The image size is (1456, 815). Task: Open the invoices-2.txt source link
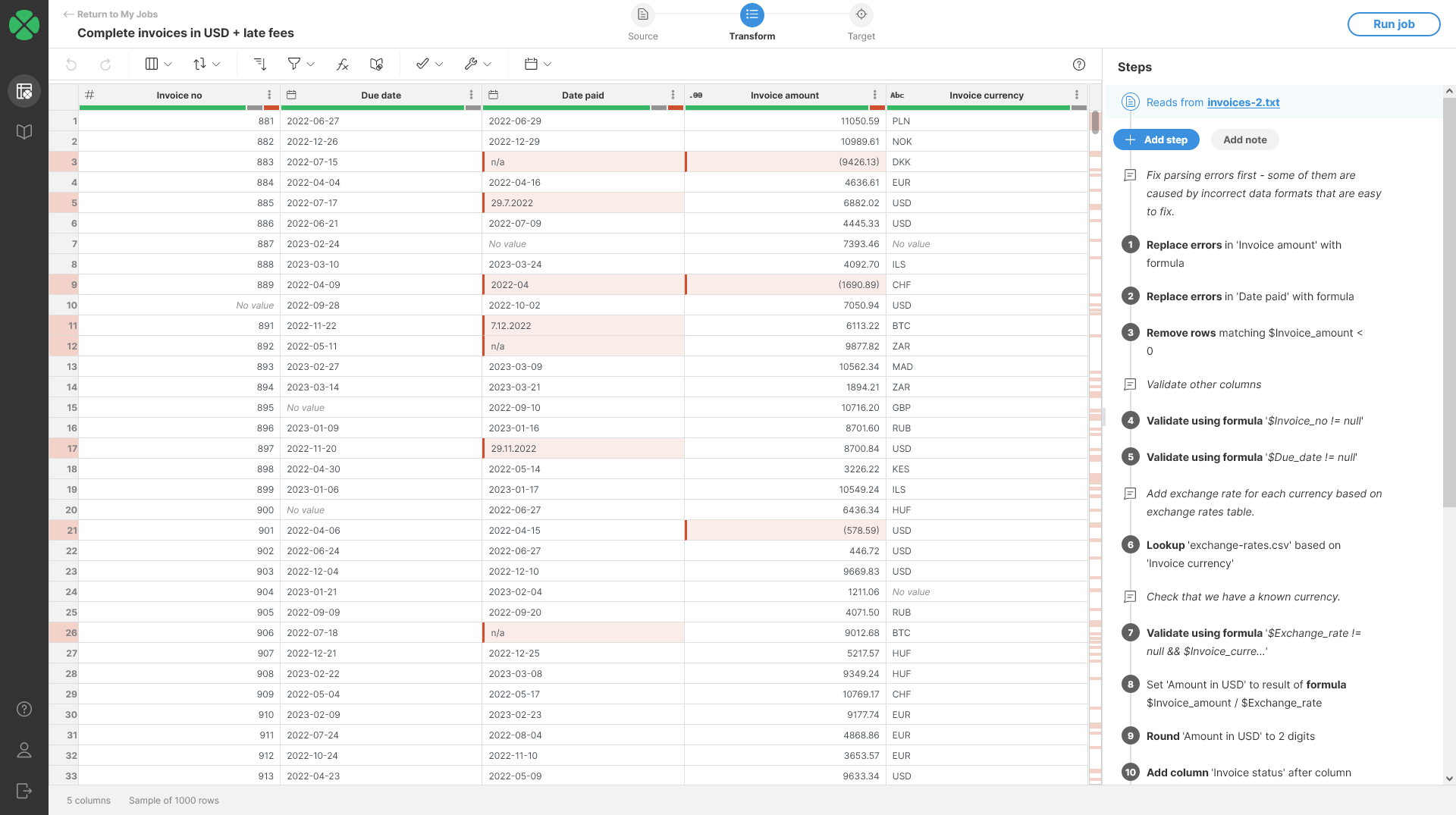[1243, 102]
